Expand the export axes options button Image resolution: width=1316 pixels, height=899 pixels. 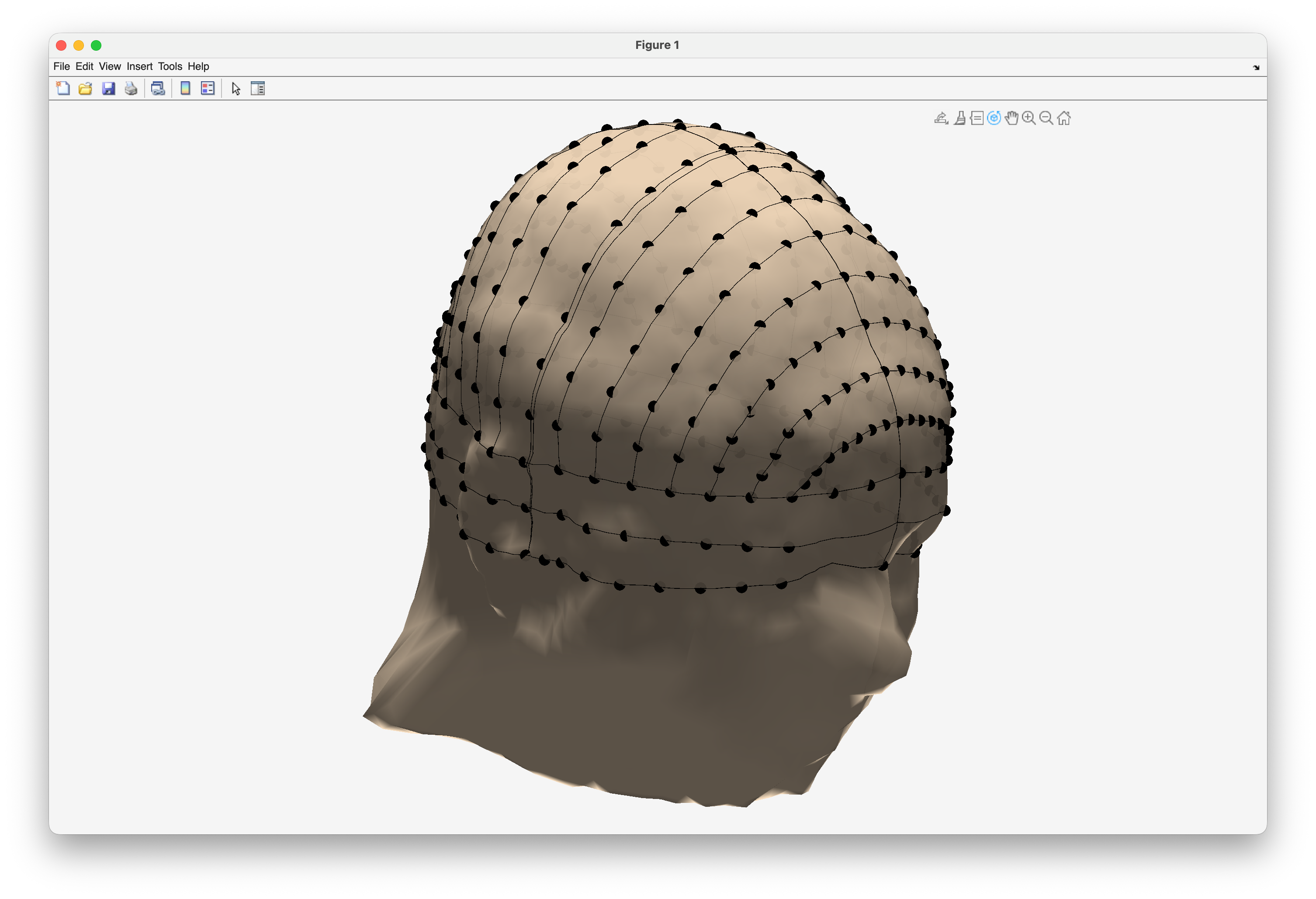tap(941, 118)
